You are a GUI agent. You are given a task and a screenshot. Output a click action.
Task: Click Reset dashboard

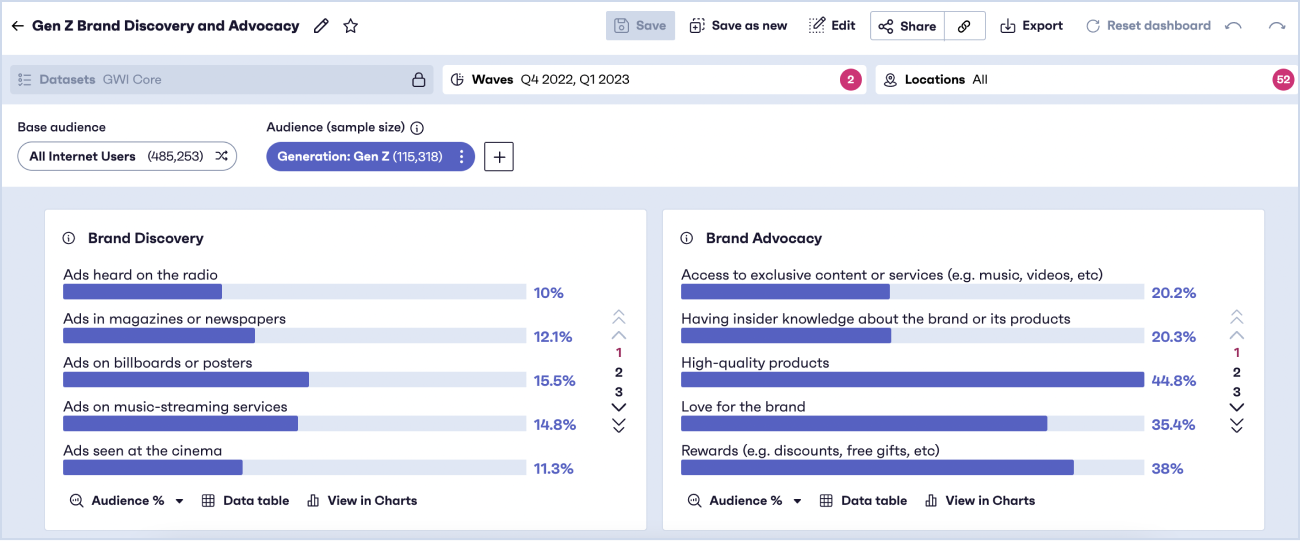point(1148,26)
